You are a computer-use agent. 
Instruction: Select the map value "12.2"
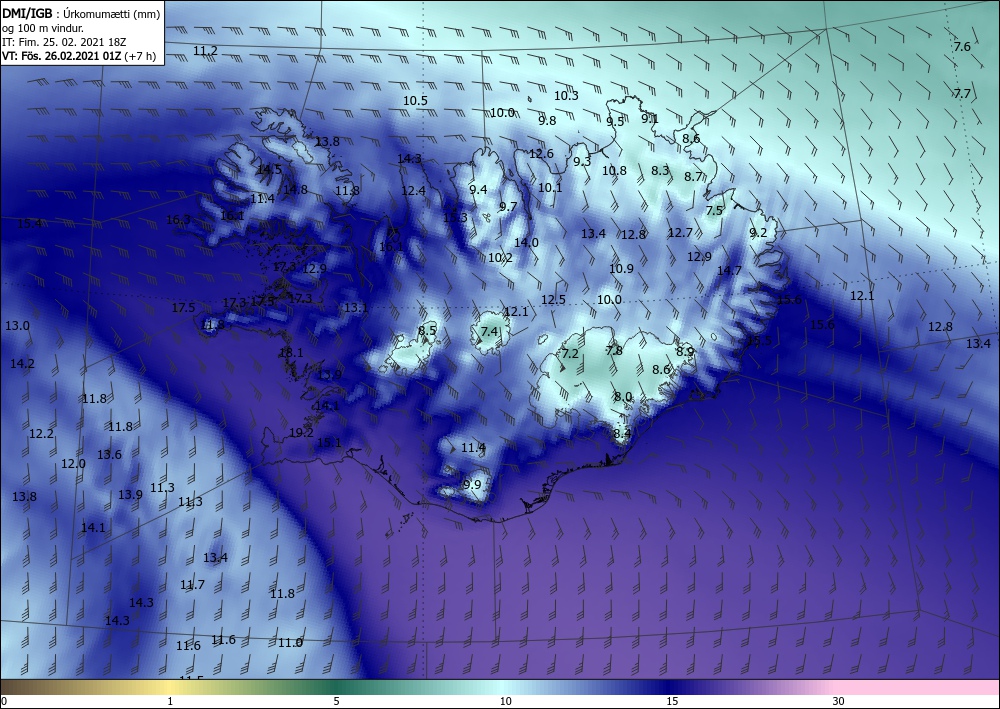[x=41, y=434]
